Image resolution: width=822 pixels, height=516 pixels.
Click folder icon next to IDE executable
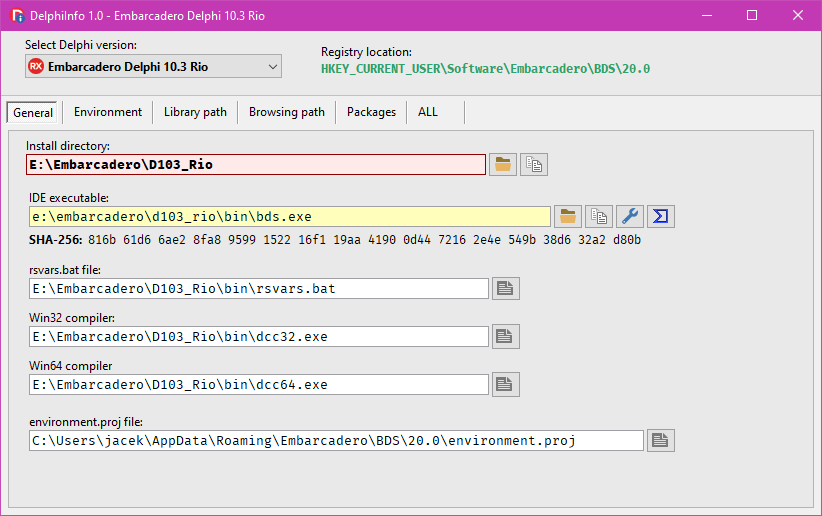click(568, 216)
